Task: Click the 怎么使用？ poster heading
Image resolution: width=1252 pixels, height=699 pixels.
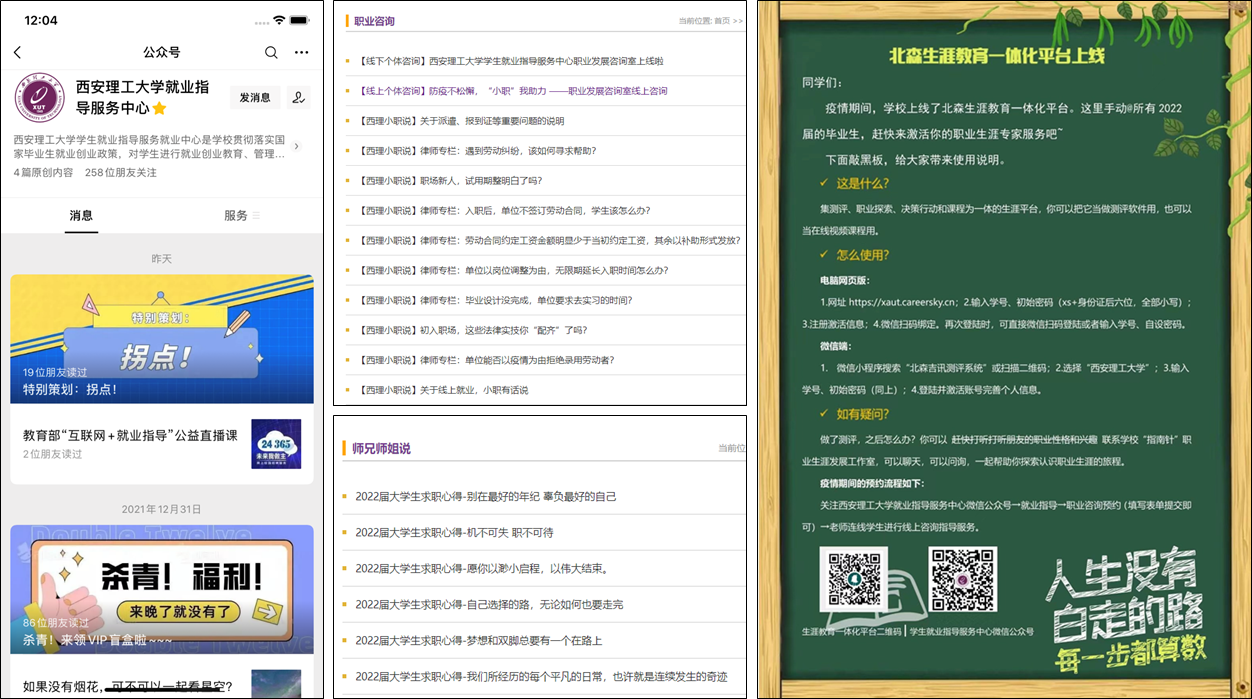Action: 862,255
